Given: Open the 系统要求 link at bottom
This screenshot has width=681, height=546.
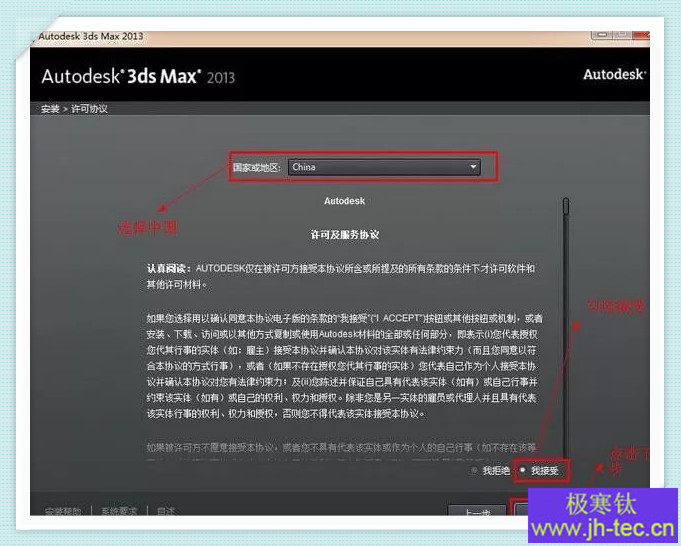Looking at the screenshot, I should point(119,511).
